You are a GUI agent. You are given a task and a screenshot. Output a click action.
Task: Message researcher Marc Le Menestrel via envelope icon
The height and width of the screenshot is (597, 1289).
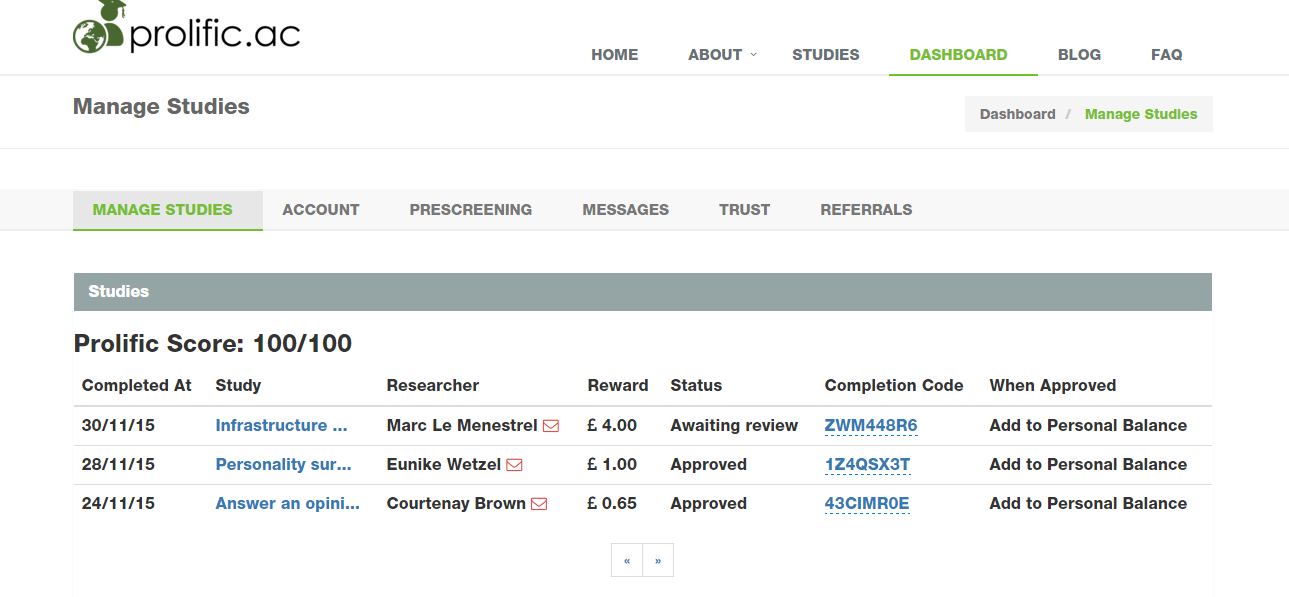(551, 426)
